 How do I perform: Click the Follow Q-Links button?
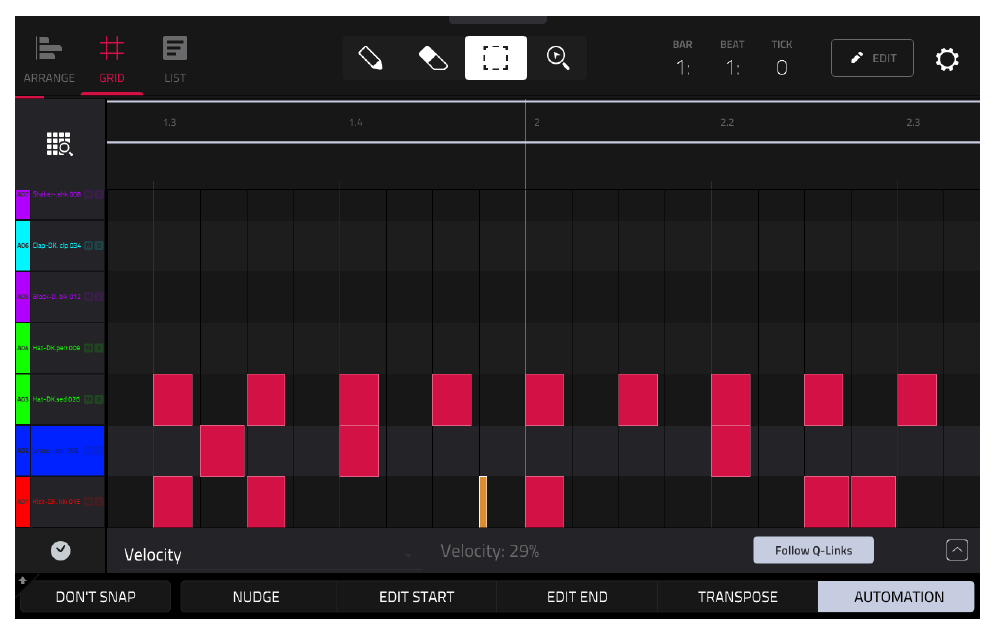click(813, 550)
